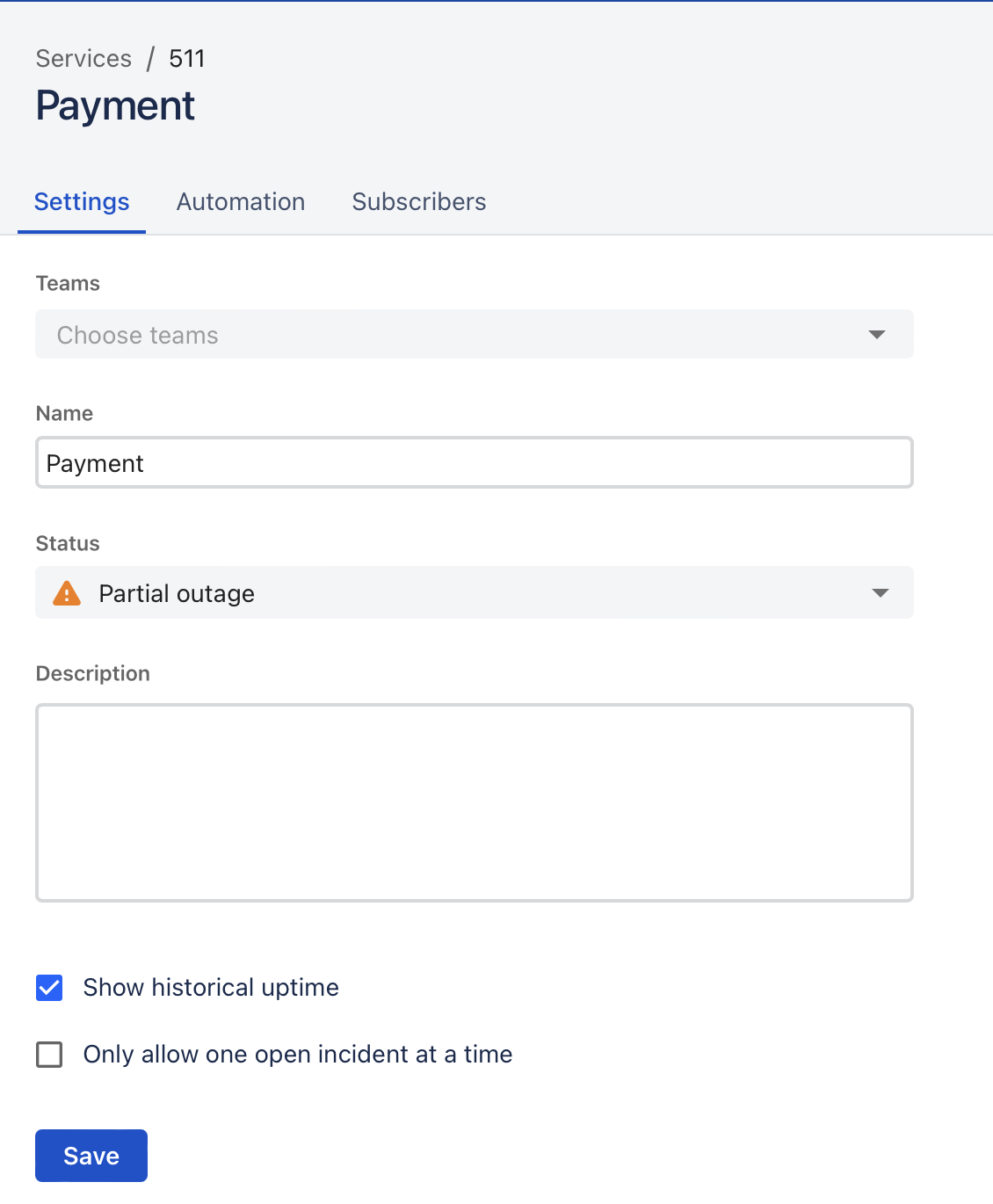Click the Teams field label
Viewport: 993px width, 1204px height.
68,284
